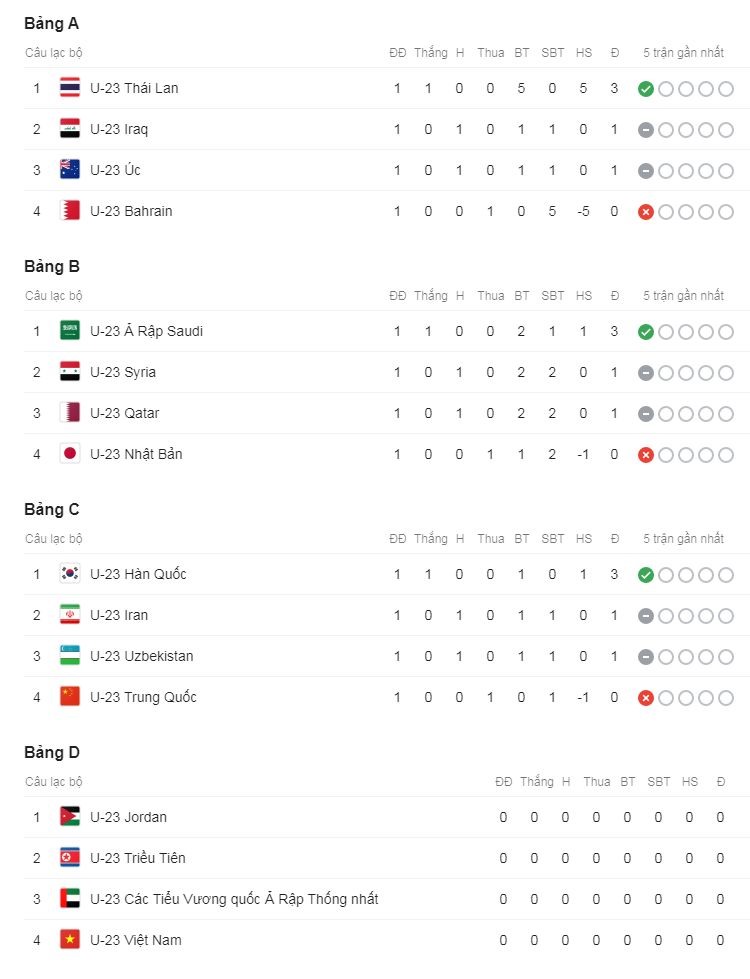Click the Bảng D group heading
Screen dimensions: 750x979
click(52, 752)
